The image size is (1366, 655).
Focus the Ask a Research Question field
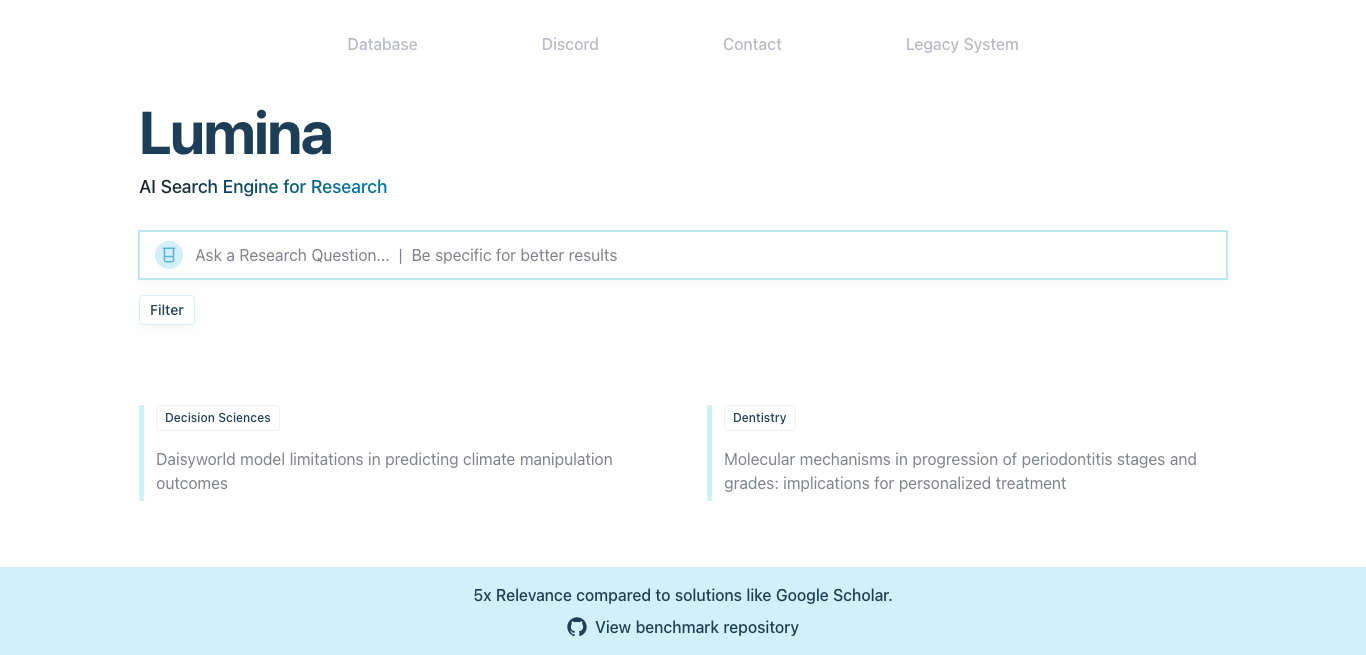[683, 255]
